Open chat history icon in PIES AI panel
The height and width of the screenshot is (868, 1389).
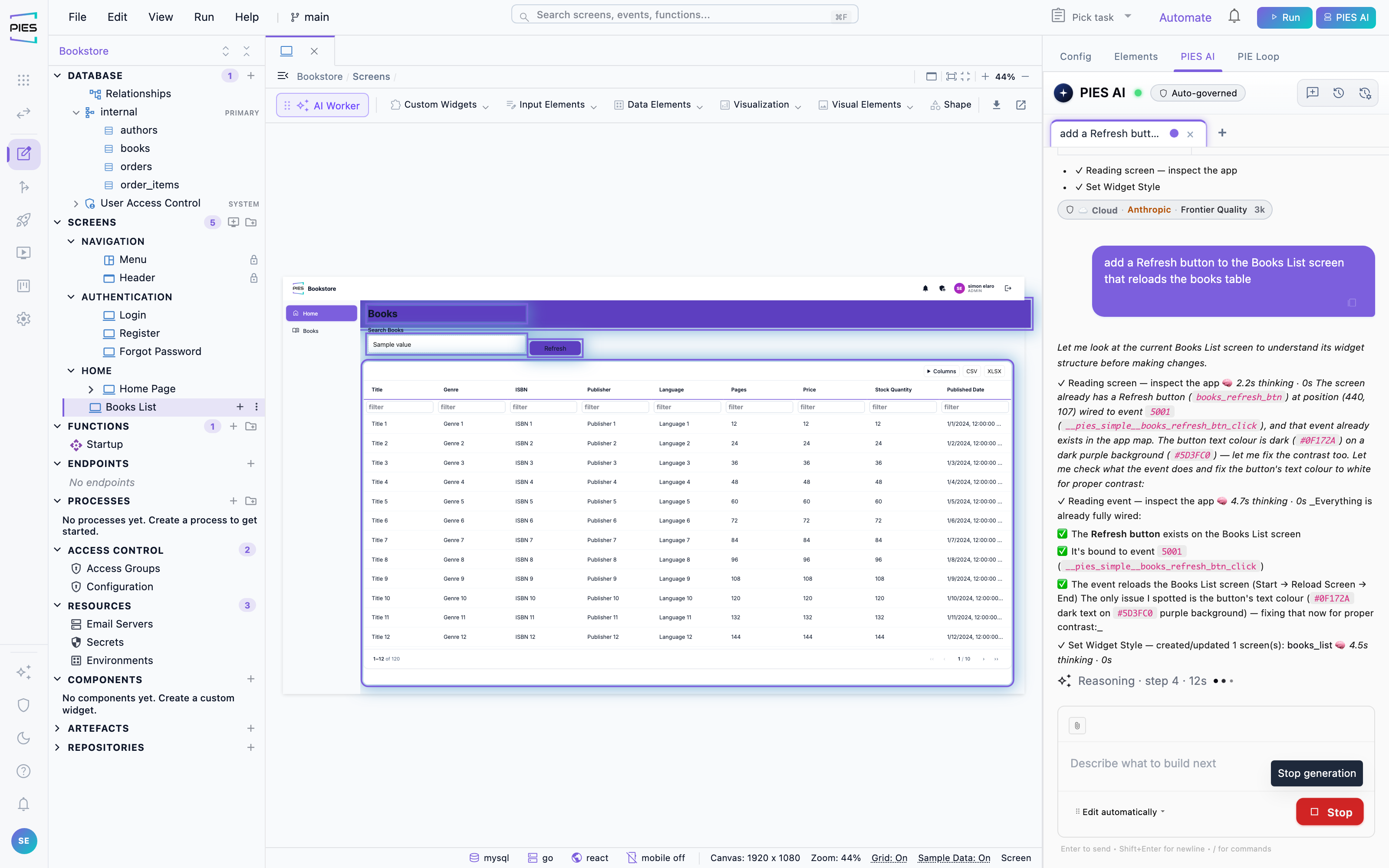1339,93
